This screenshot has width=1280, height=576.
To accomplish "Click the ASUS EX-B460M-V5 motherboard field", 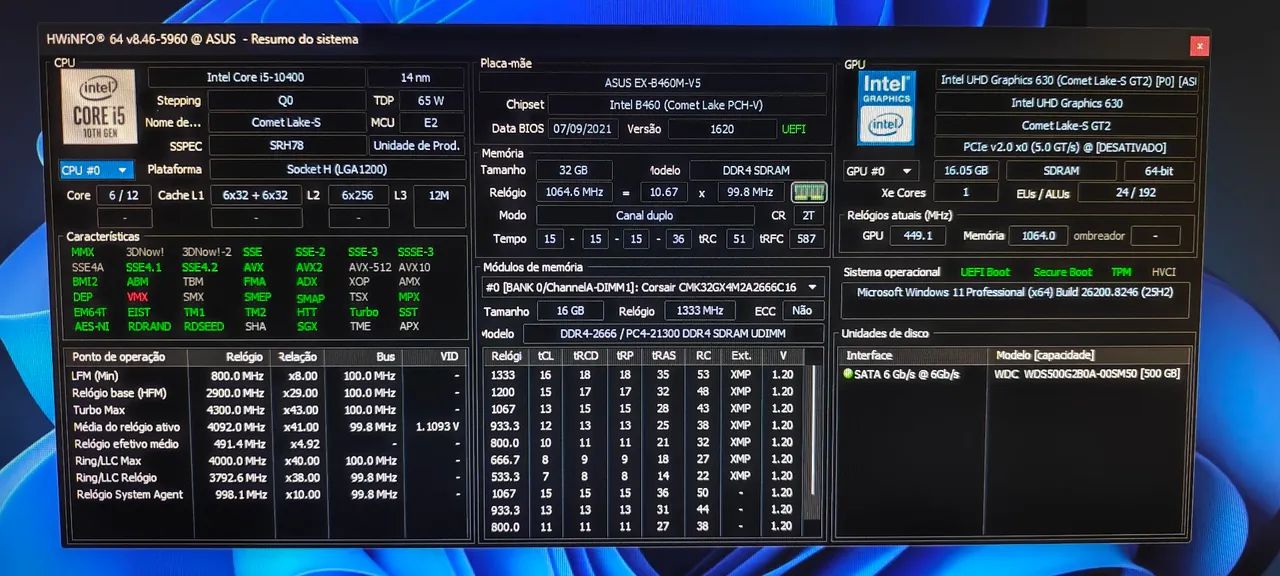I will [x=653, y=83].
